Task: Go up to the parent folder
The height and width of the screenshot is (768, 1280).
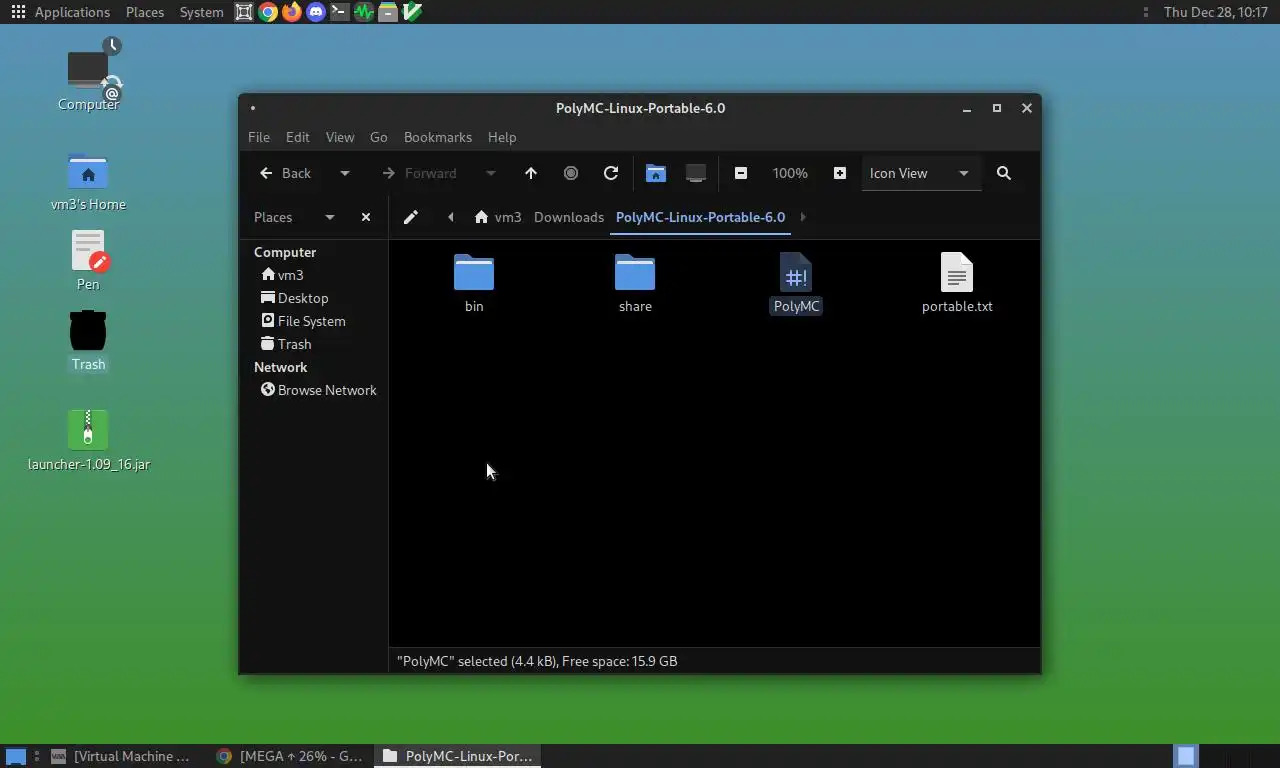Action: click(x=531, y=173)
